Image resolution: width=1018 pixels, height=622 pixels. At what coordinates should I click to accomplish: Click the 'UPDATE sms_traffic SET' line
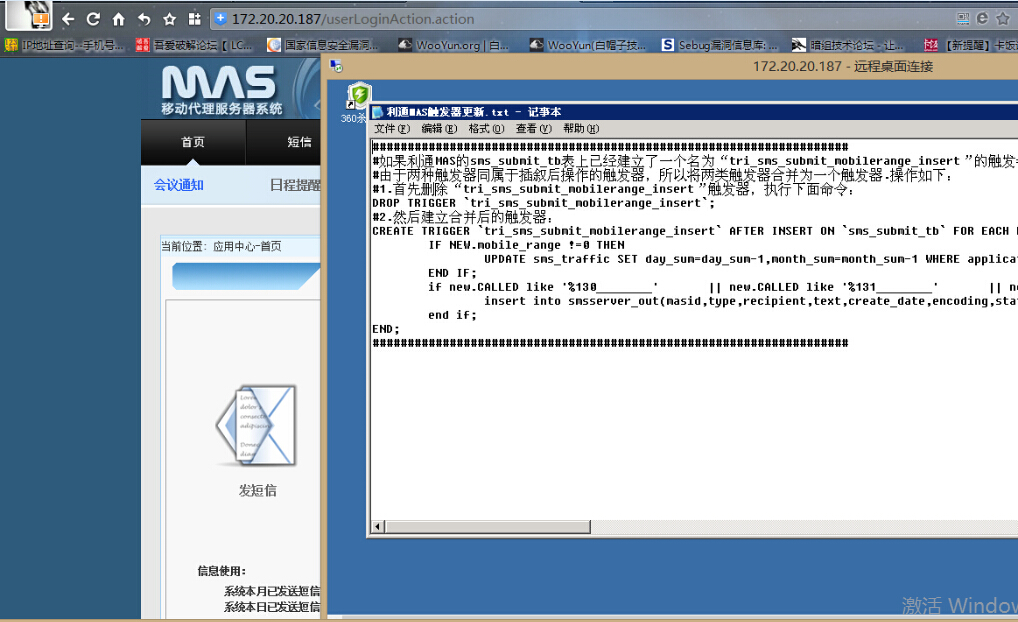coord(751,259)
